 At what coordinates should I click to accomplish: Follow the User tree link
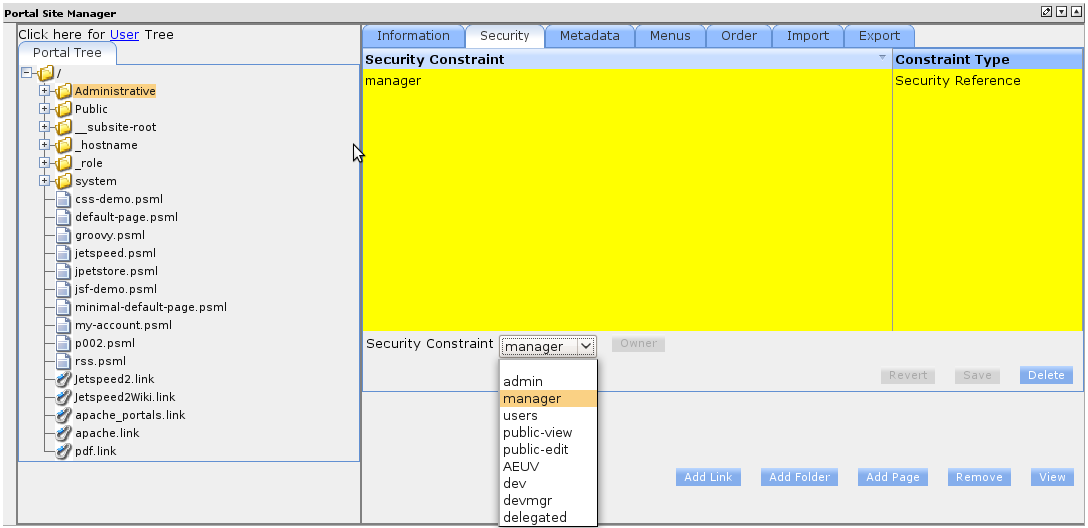(124, 34)
